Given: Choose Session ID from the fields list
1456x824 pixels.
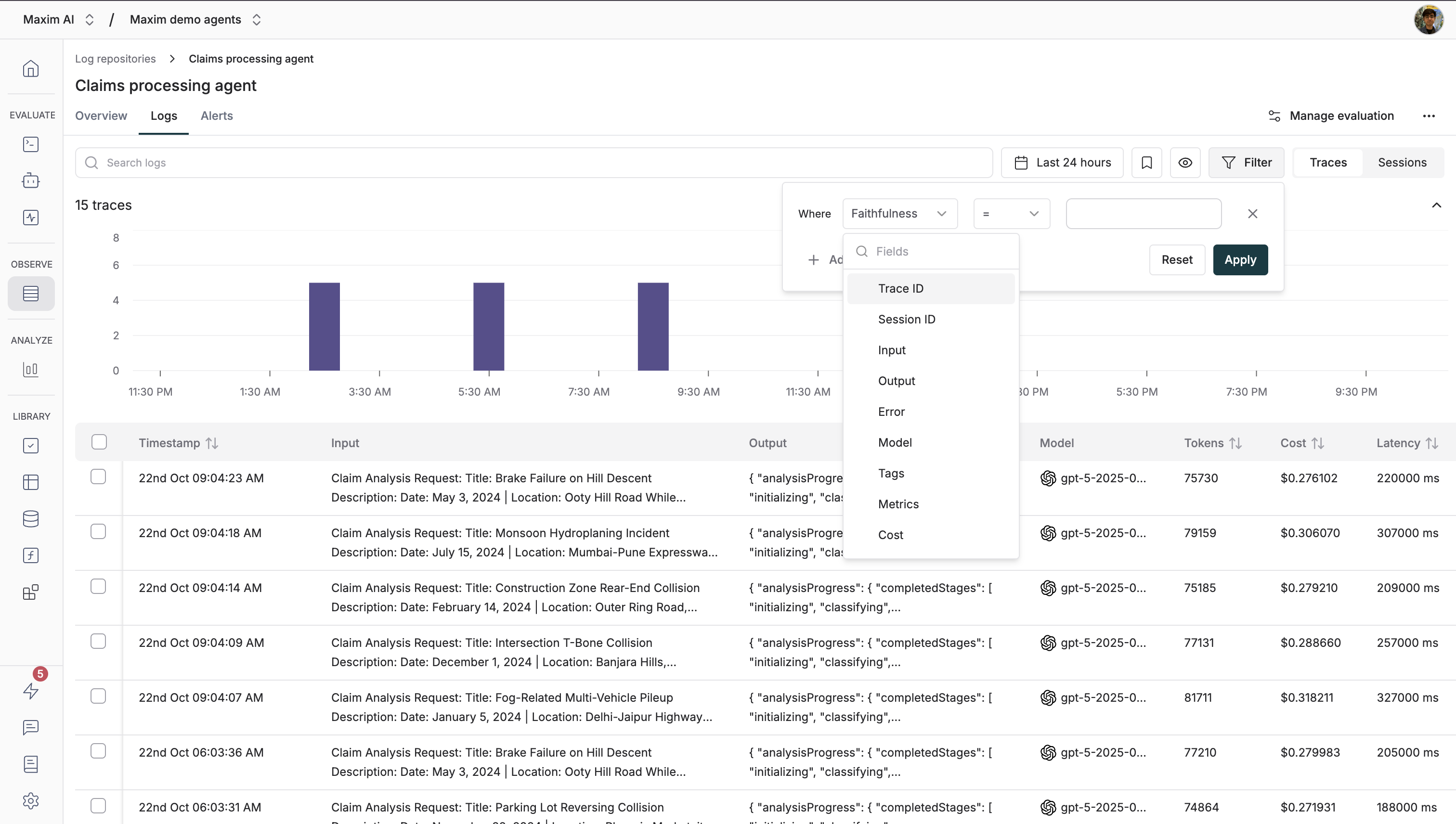Looking at the screenshot, I should coord(906,319).
